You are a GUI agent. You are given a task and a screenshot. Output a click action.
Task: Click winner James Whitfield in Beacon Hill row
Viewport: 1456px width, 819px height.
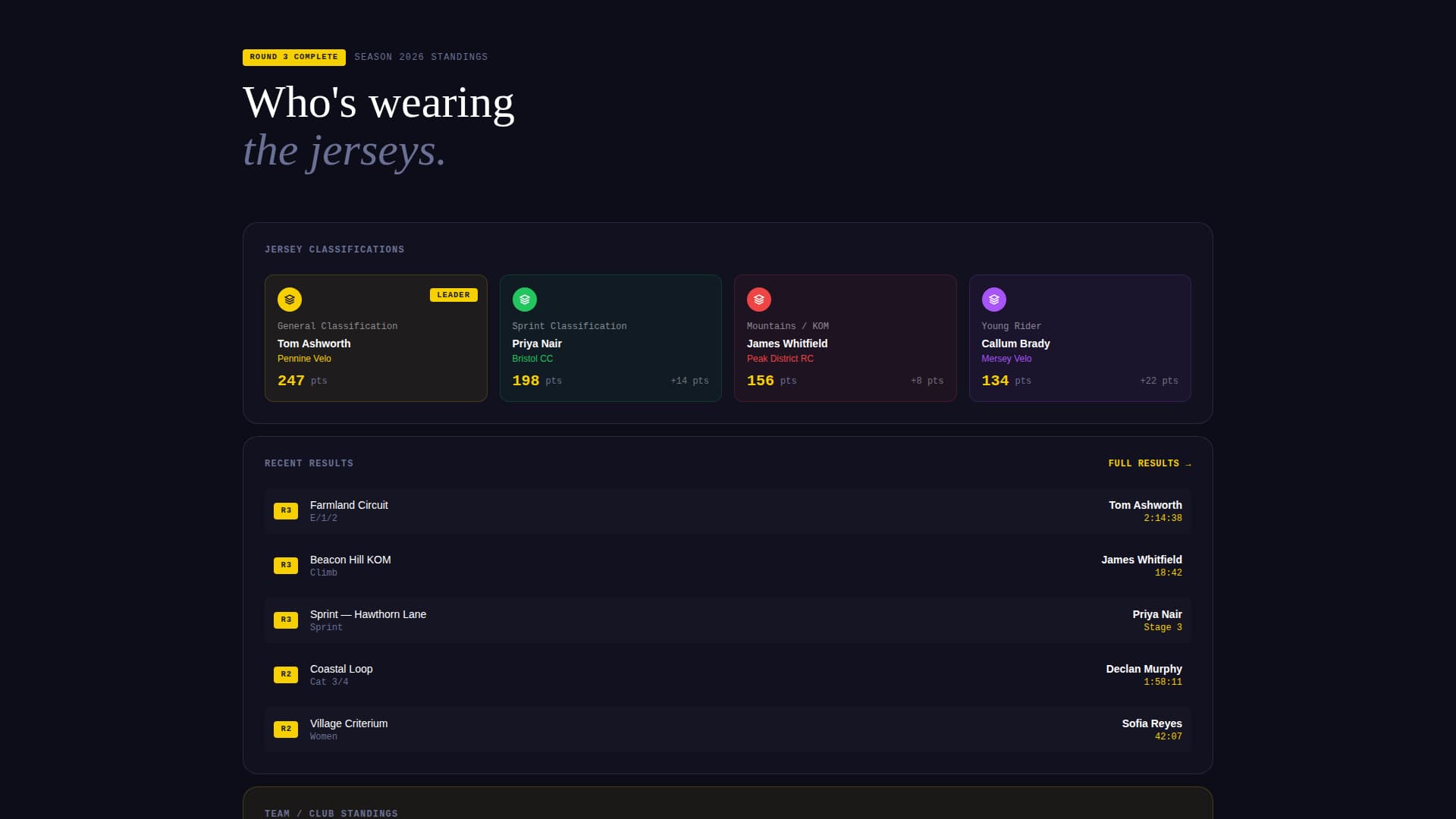[1141, 560]
